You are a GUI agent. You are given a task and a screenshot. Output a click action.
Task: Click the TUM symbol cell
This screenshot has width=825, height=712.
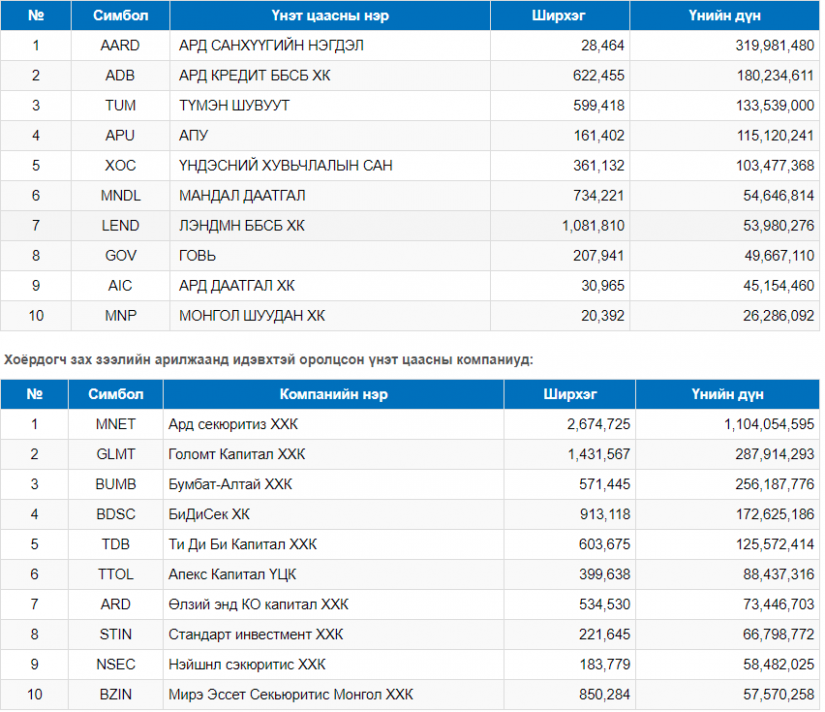pyautogui.click(x=120, y=105)
